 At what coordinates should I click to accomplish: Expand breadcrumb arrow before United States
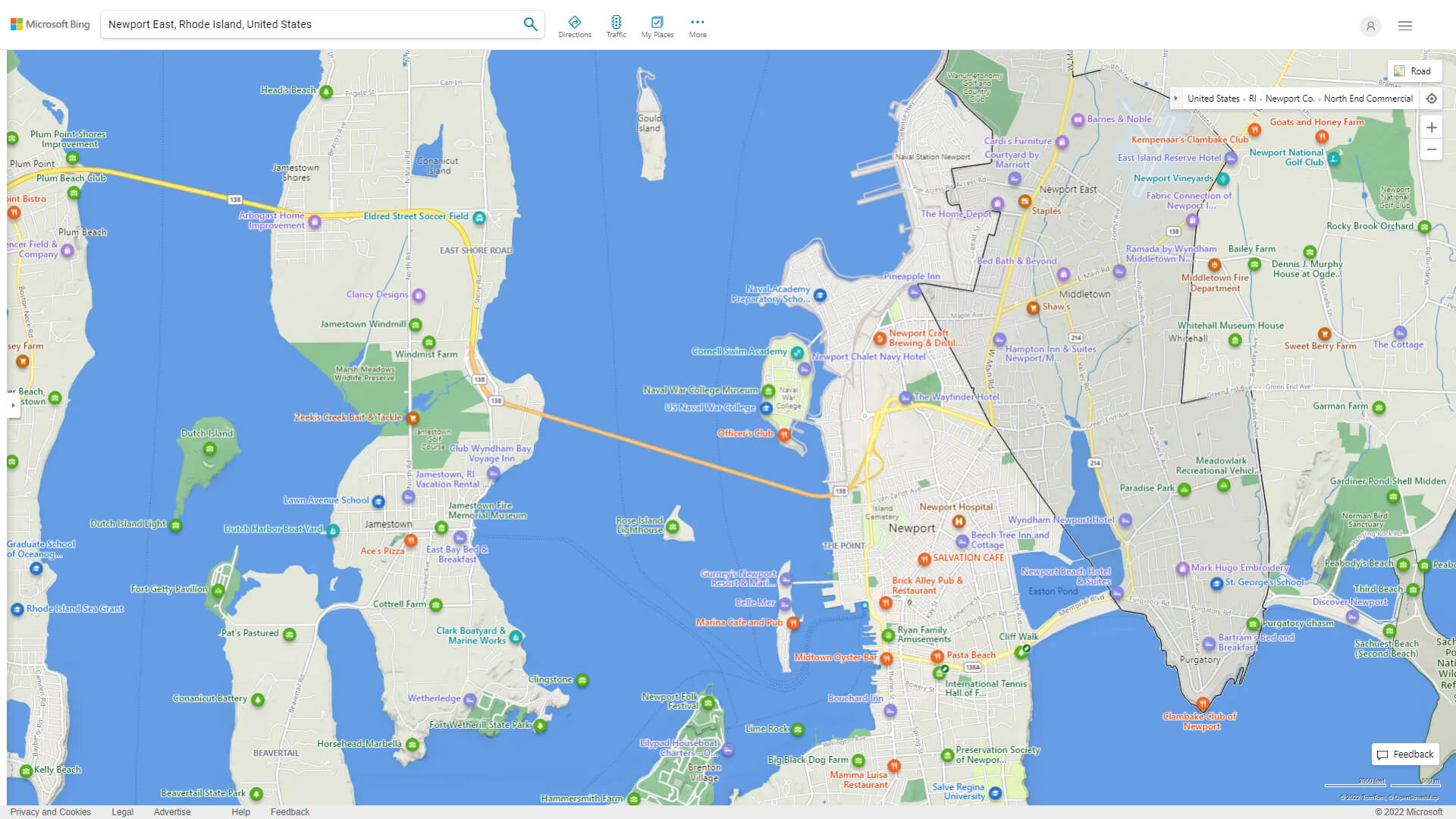1176,99
